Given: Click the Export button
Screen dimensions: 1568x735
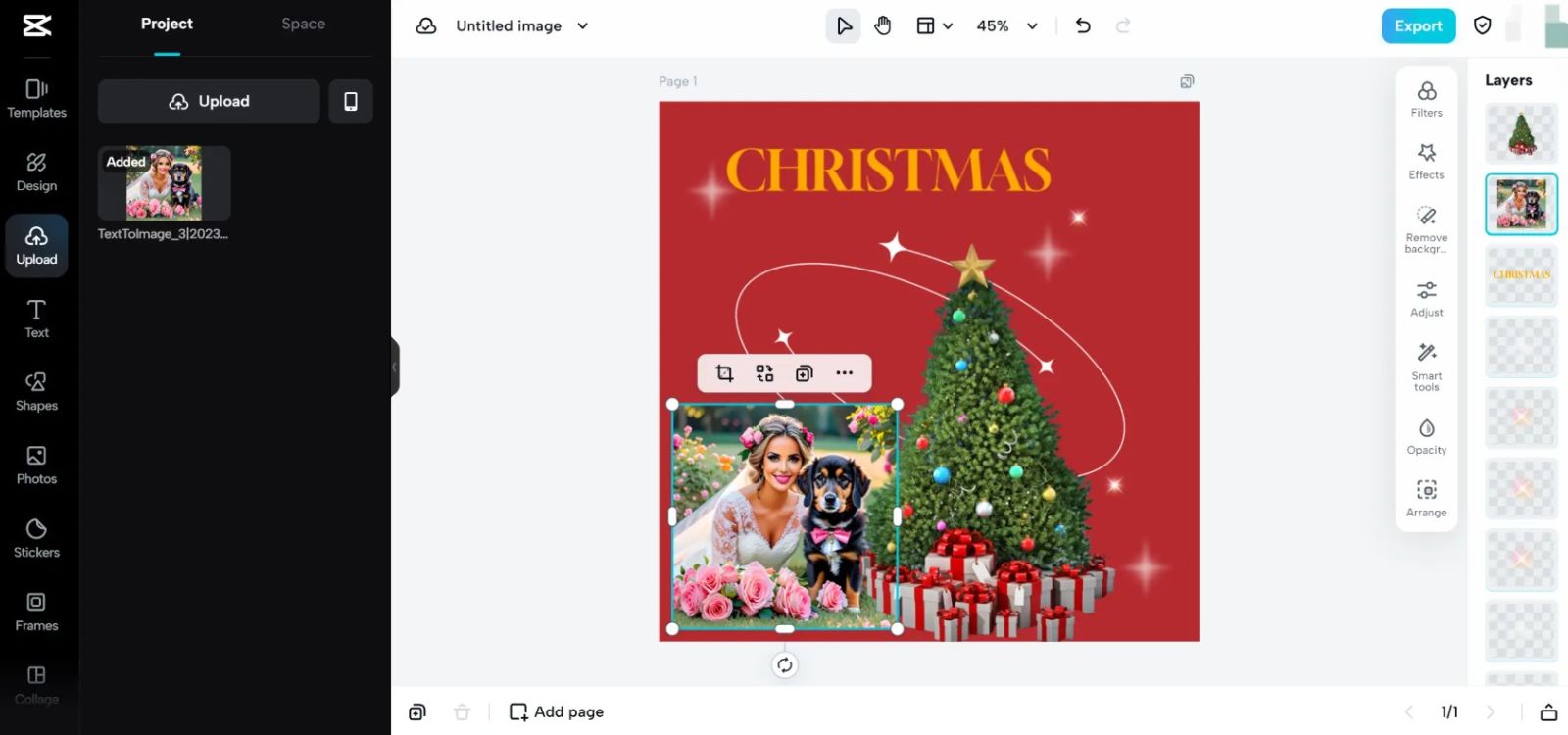Looking at the screenshot, I should [1417, 26].
